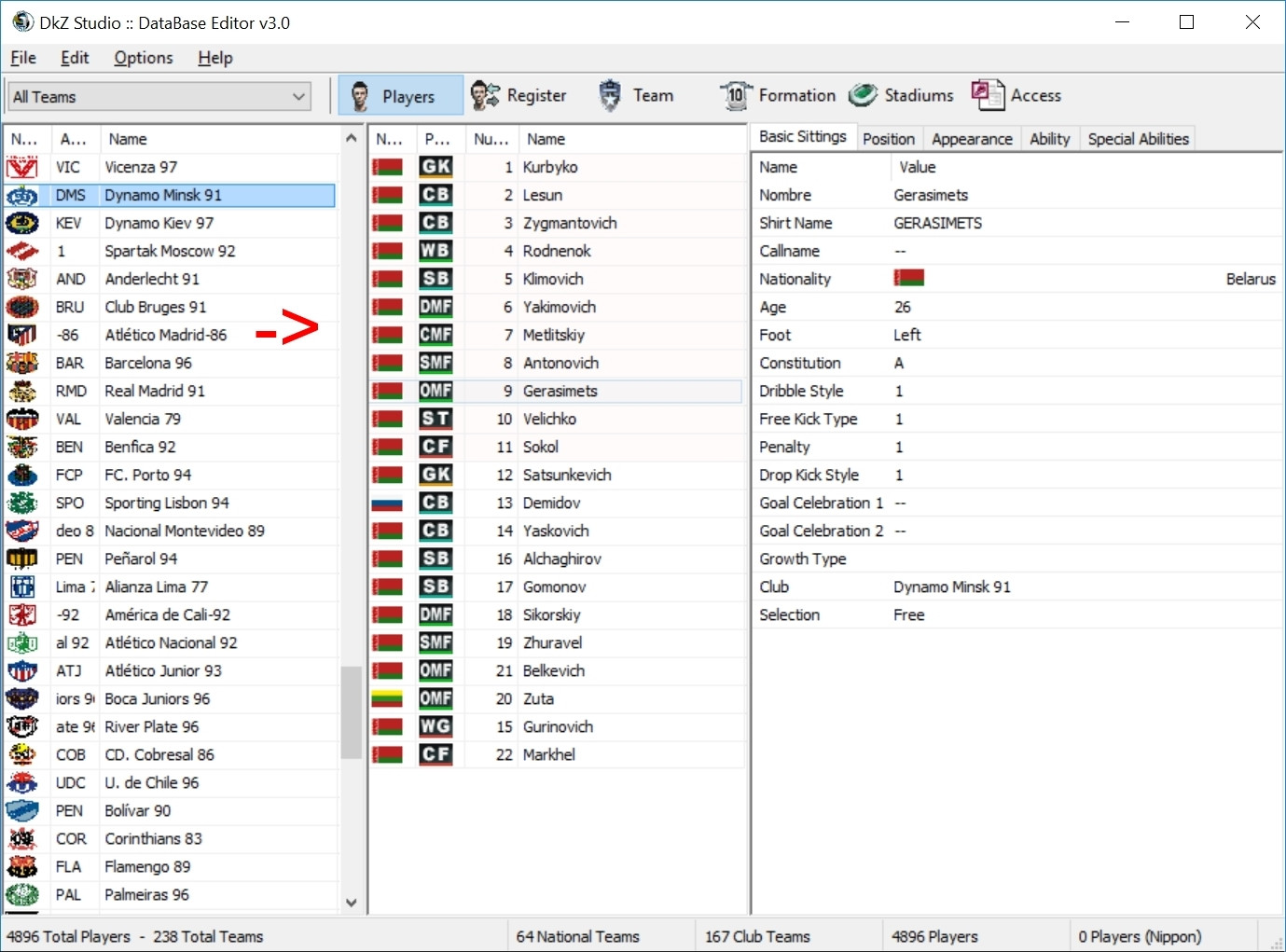Click the Belarus flag in Nationality row
The height and width of the screenshot is (952, 1286).
909,278
